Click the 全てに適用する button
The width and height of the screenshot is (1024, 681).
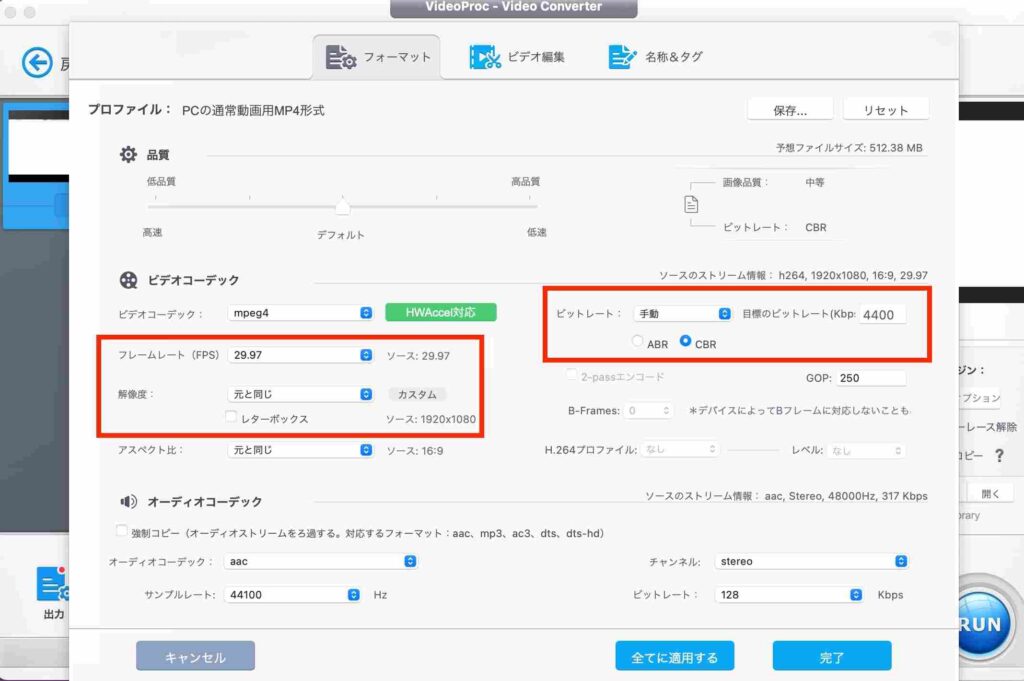(675, 656)
